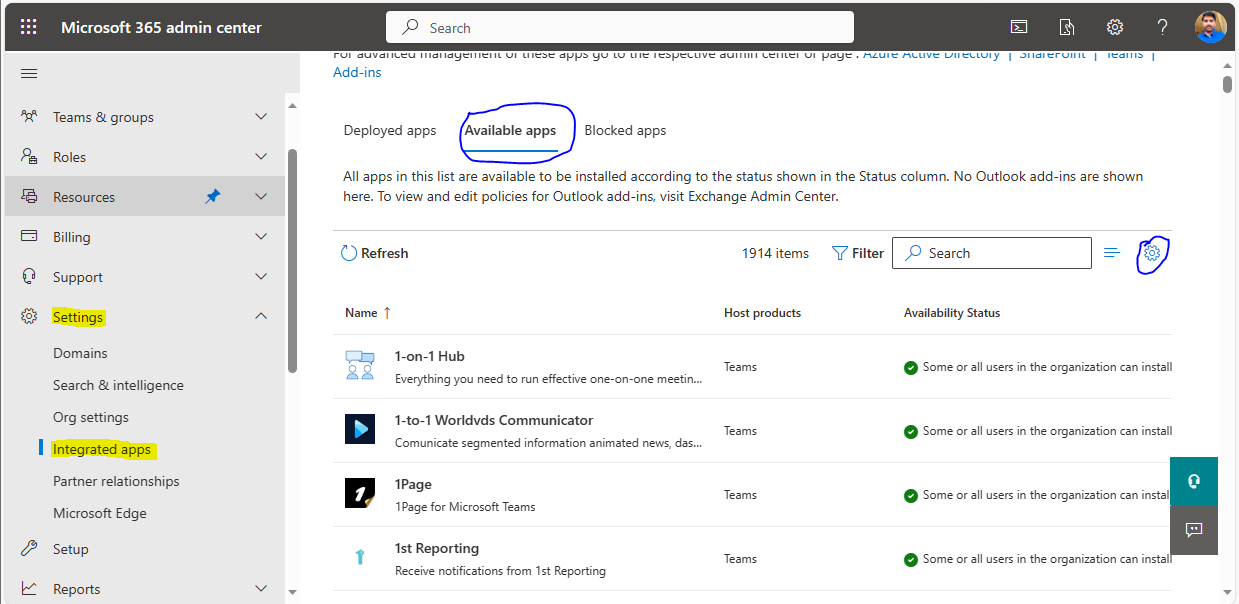Click the sort lines icon beside search

(x=1111, y=252)
